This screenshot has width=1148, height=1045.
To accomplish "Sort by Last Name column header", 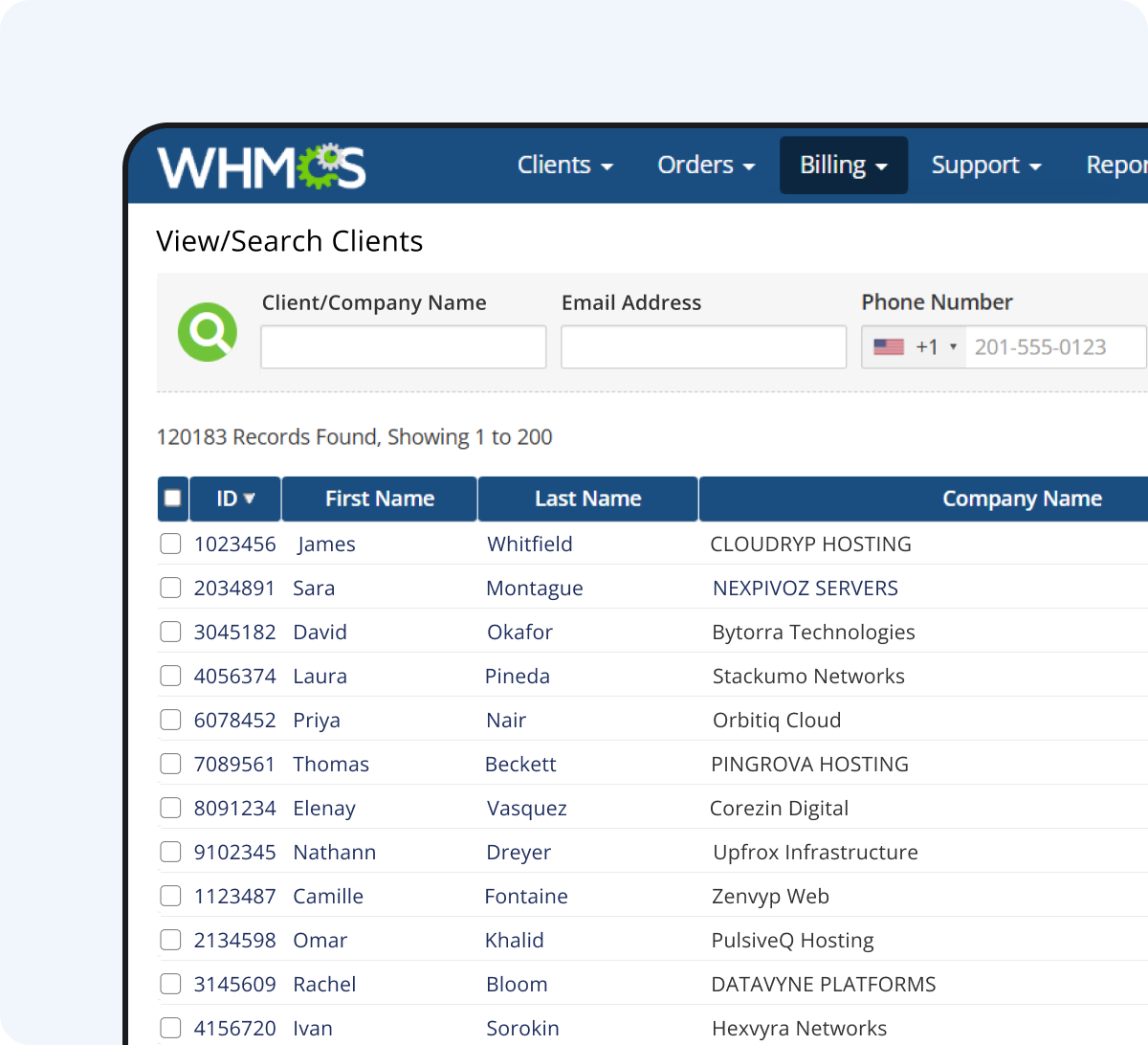I will point(588,499).
